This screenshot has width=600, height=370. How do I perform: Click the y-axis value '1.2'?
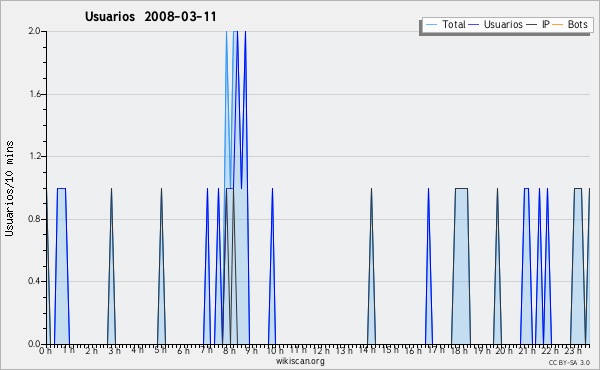click(34, 156)
